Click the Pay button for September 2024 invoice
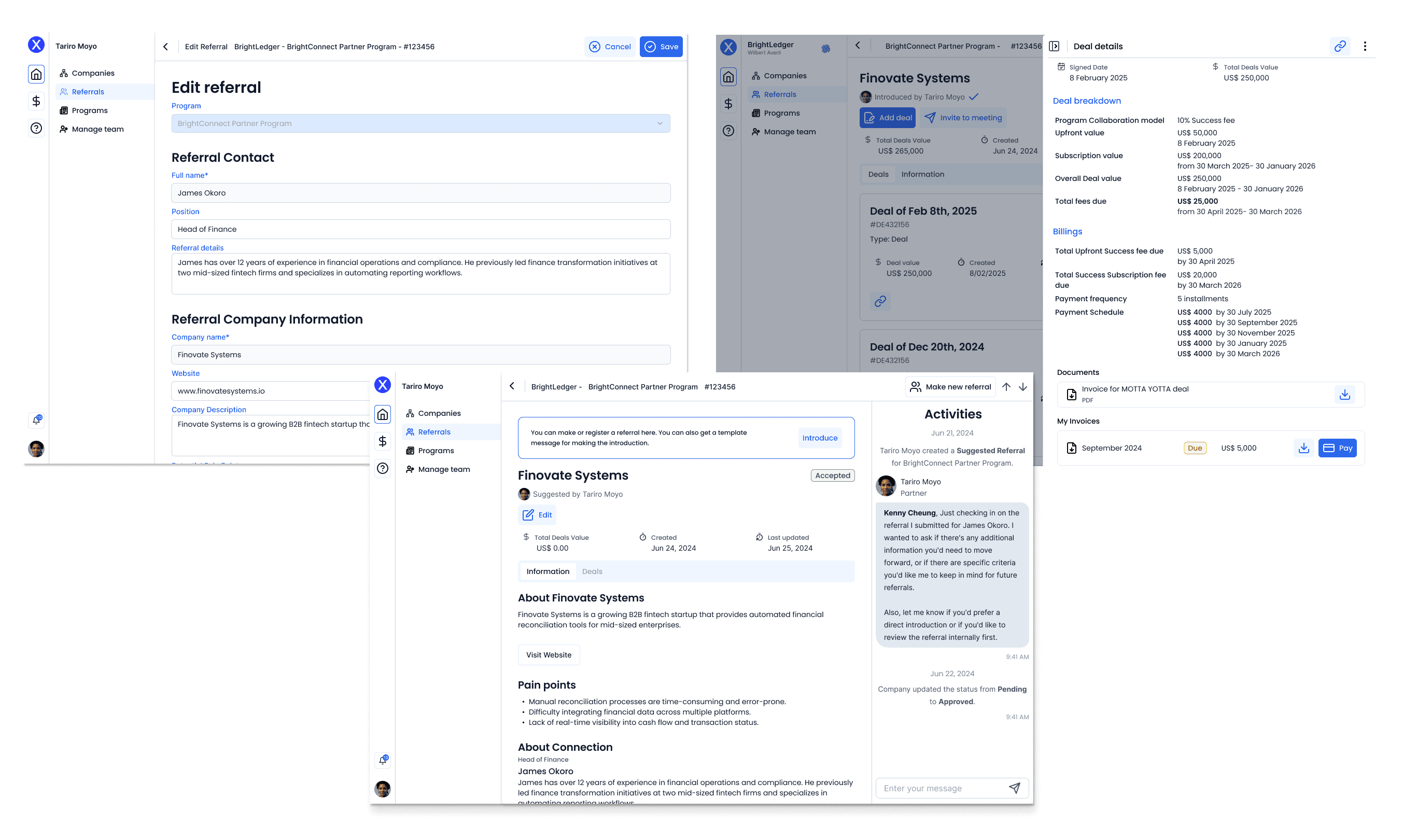The width and height of the screenshot is (1403, 840). click(x=1337, y=447)
